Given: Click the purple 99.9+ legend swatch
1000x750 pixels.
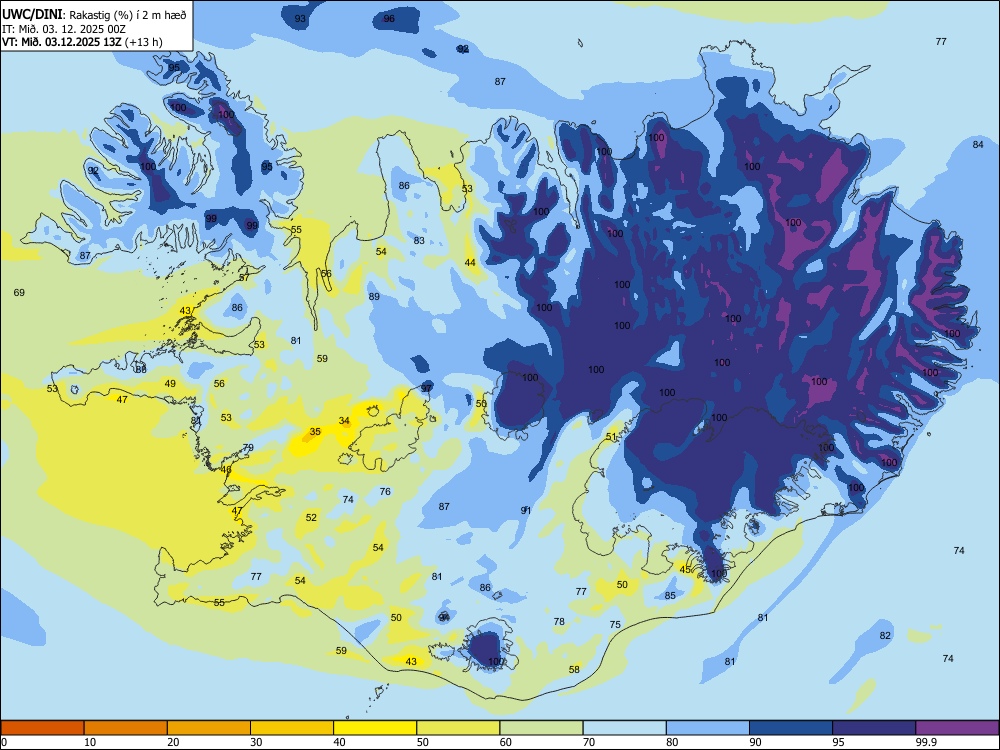Looking at the screenshot, I should click(x=957, y=728).
